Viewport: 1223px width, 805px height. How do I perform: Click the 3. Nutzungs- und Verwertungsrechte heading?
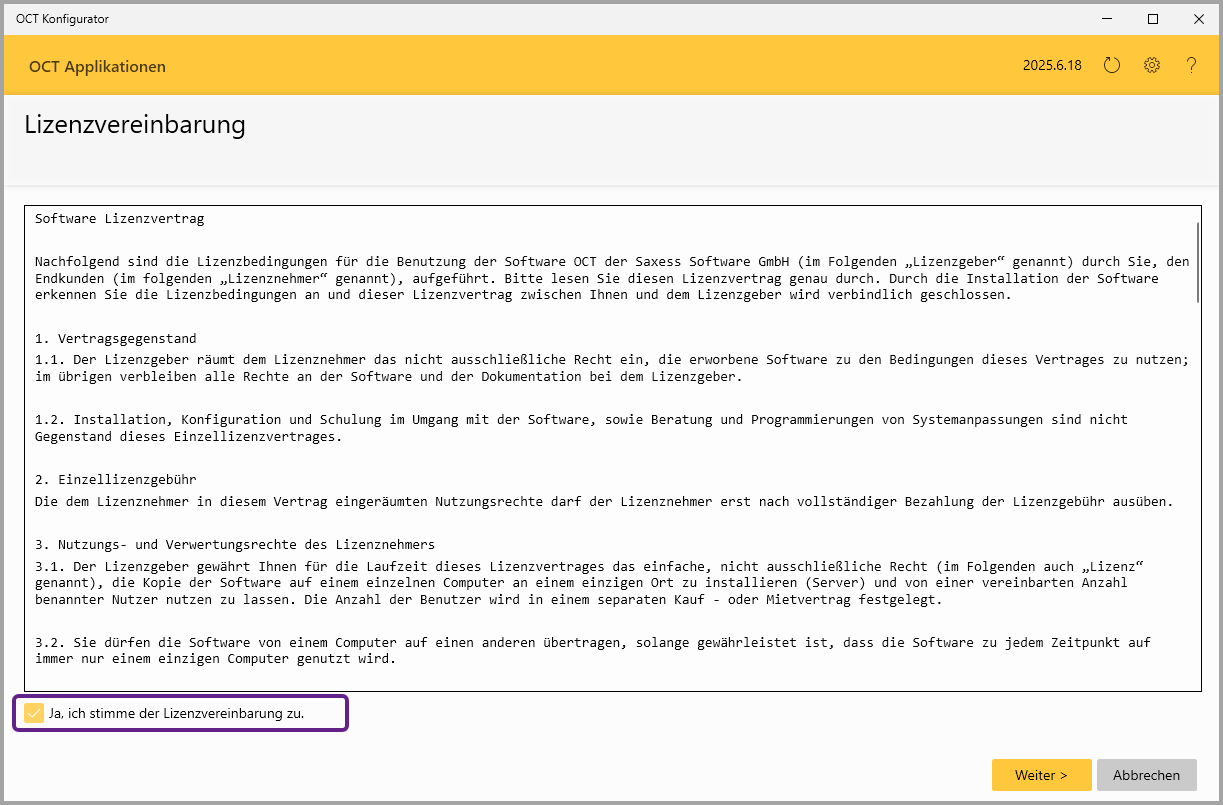point(234,545)
